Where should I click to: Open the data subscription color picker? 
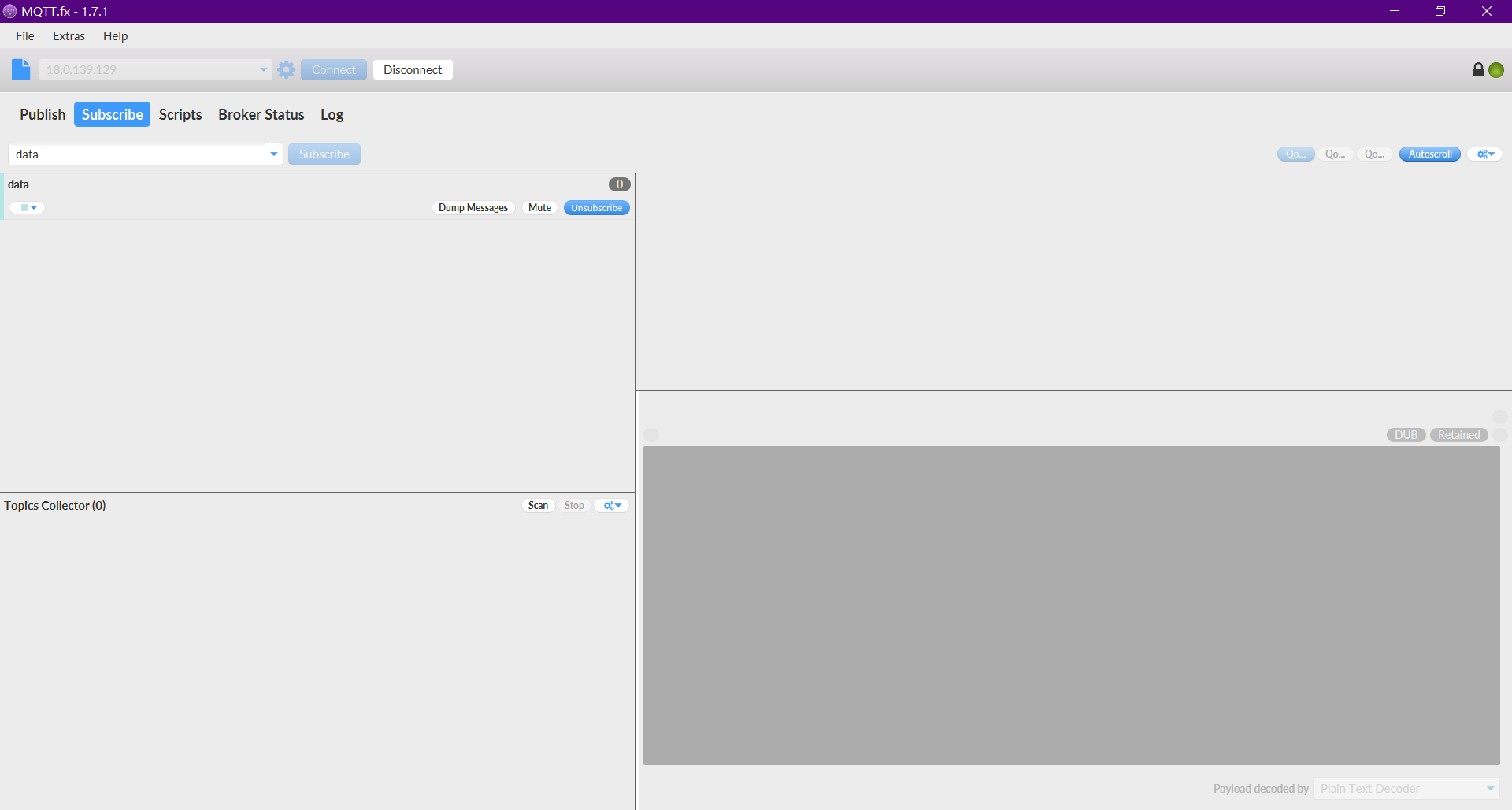point(28,207)
